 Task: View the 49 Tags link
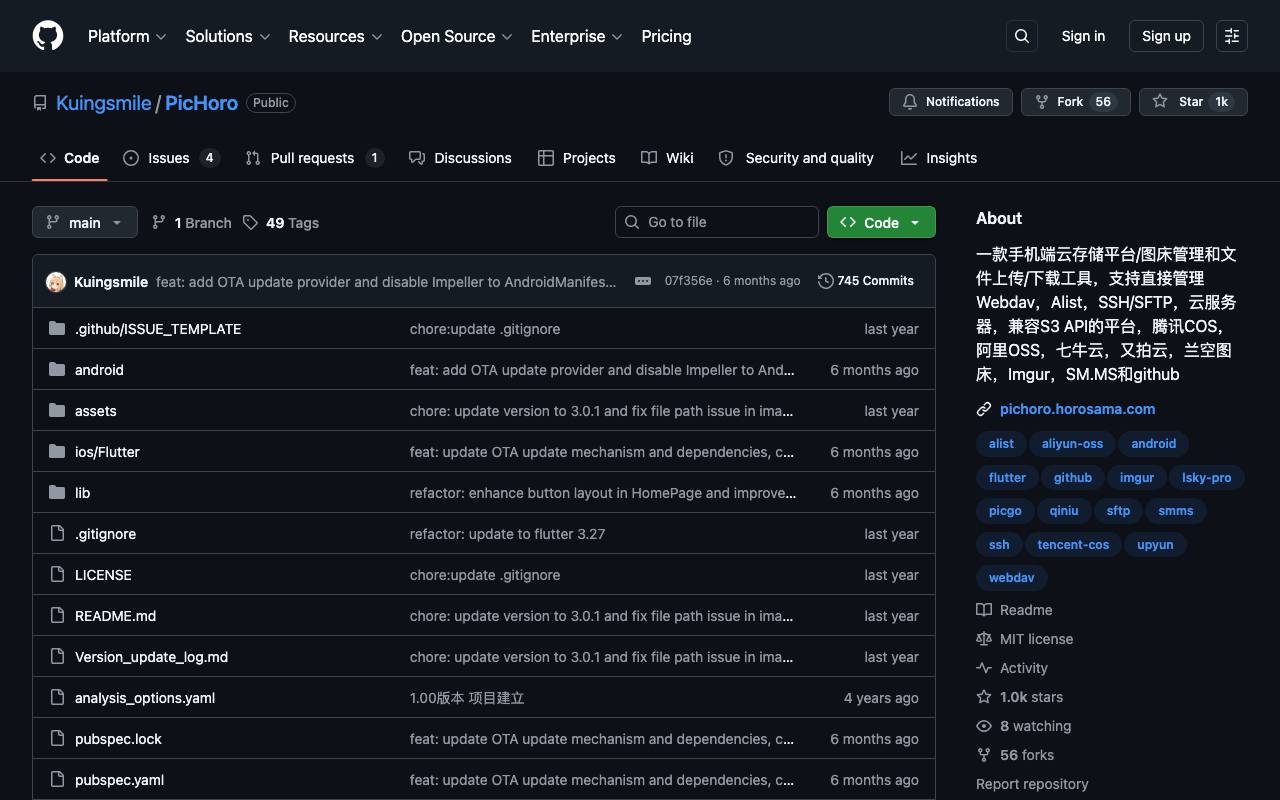[x=281, y=222]
